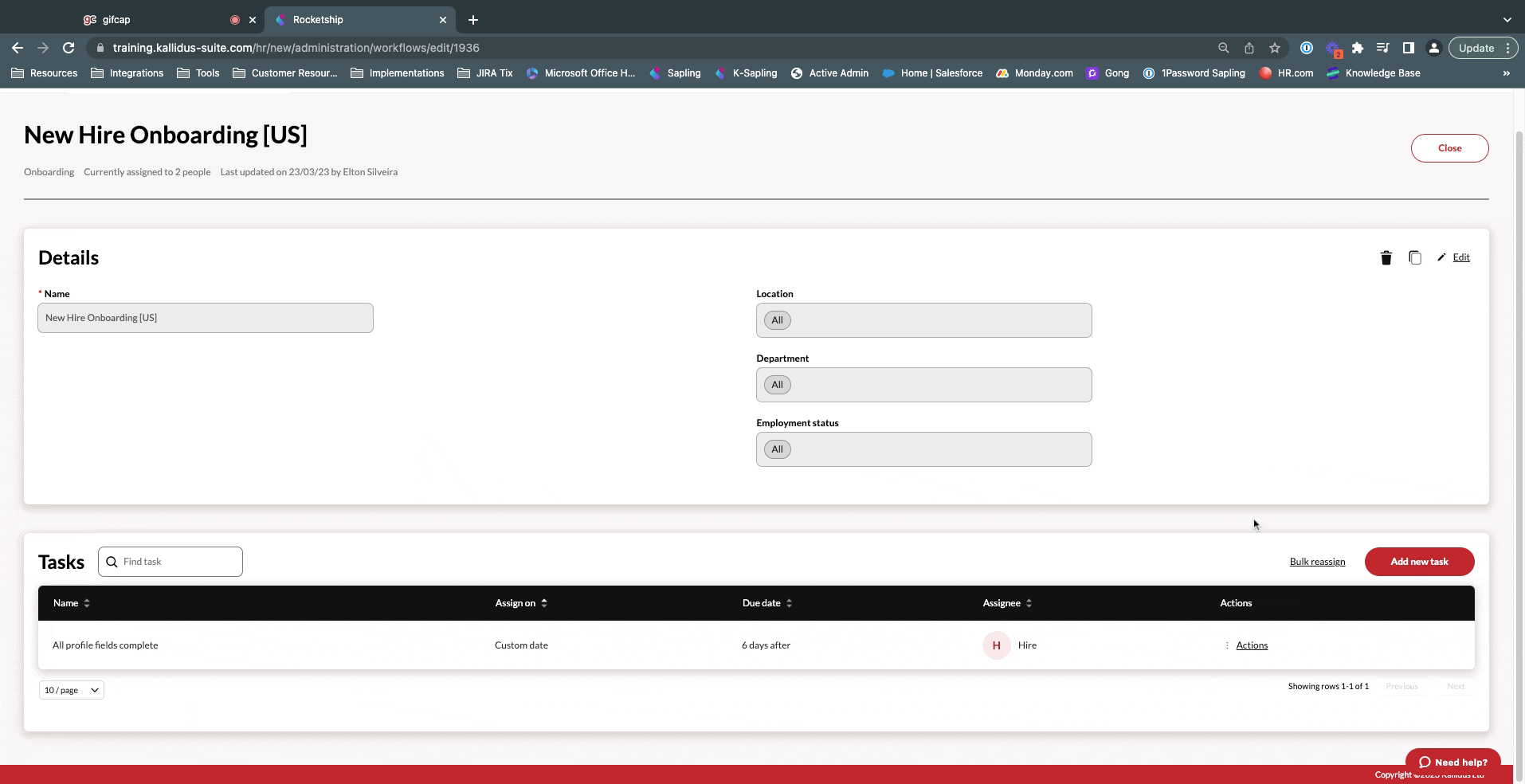Click the browser back arrow
The width and height of the screenshot is (1525, 784).
click(18, 48)
